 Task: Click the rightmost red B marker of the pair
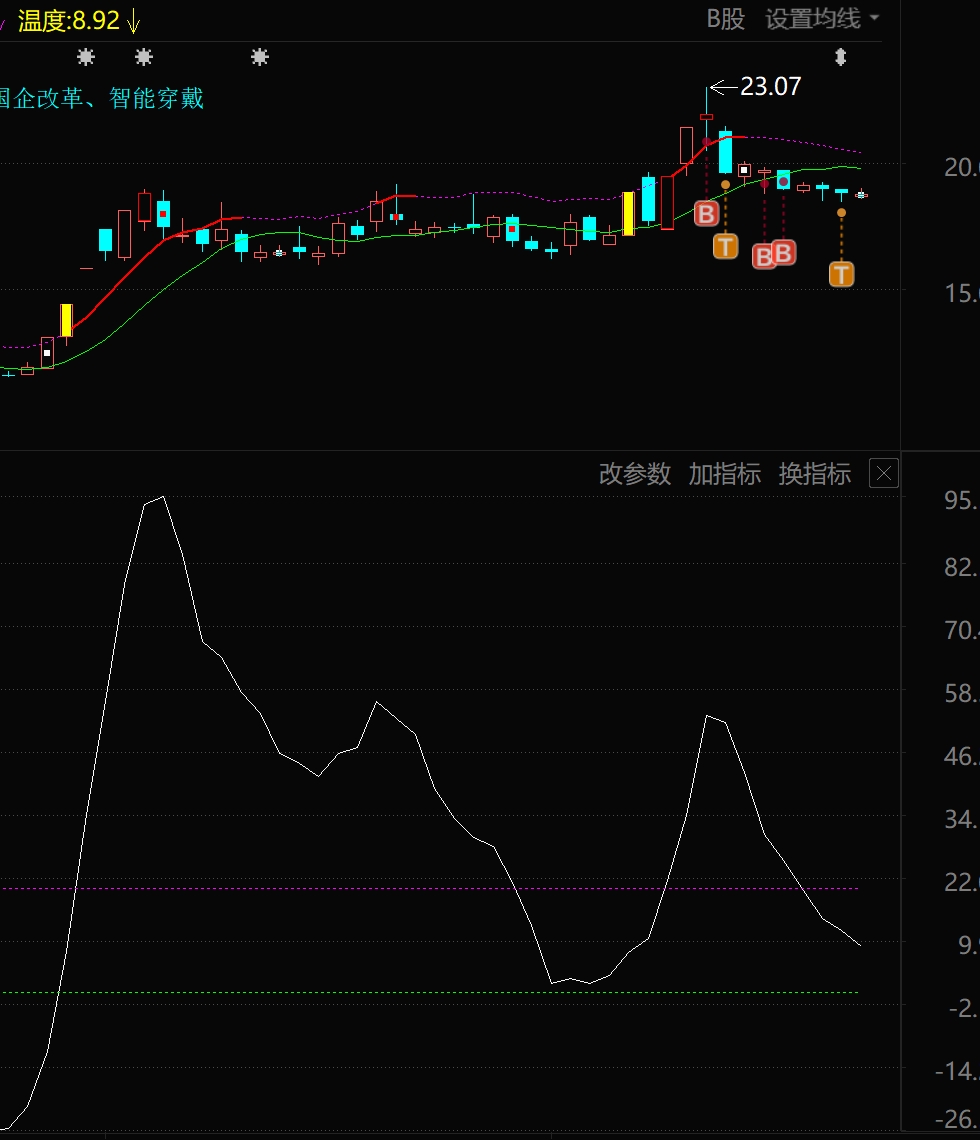coord(783,253)
